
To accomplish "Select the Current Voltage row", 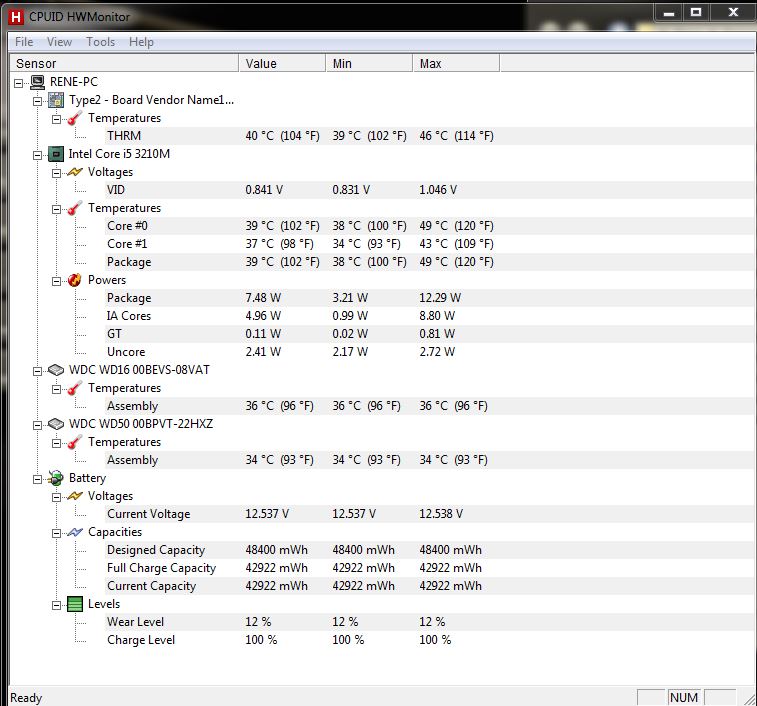I will coord(430,514).
